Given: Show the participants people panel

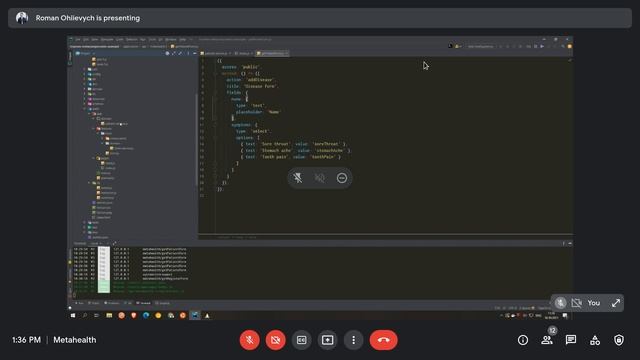Looking at the screenshot, I should click(547, 340).
